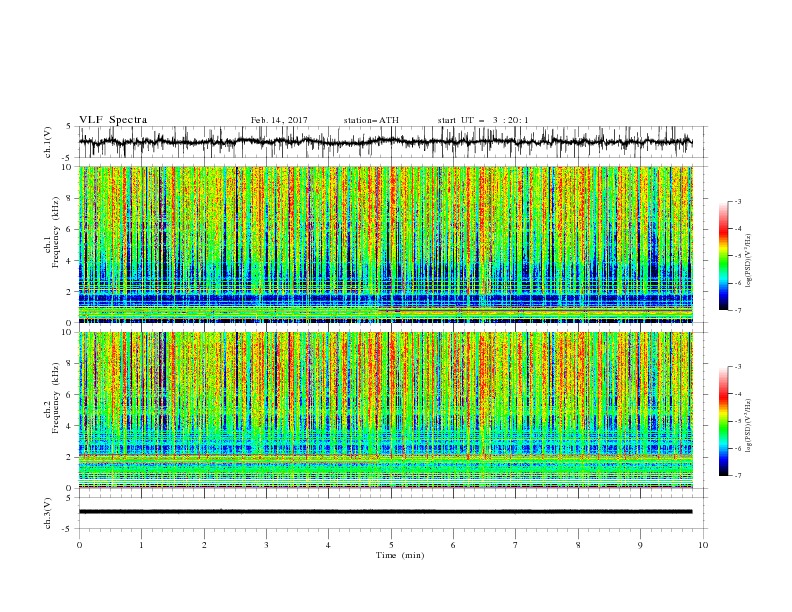Viewport: 792px width, 612px height.
Task: Click time axis tick label "2"
Action: [204, 545]
